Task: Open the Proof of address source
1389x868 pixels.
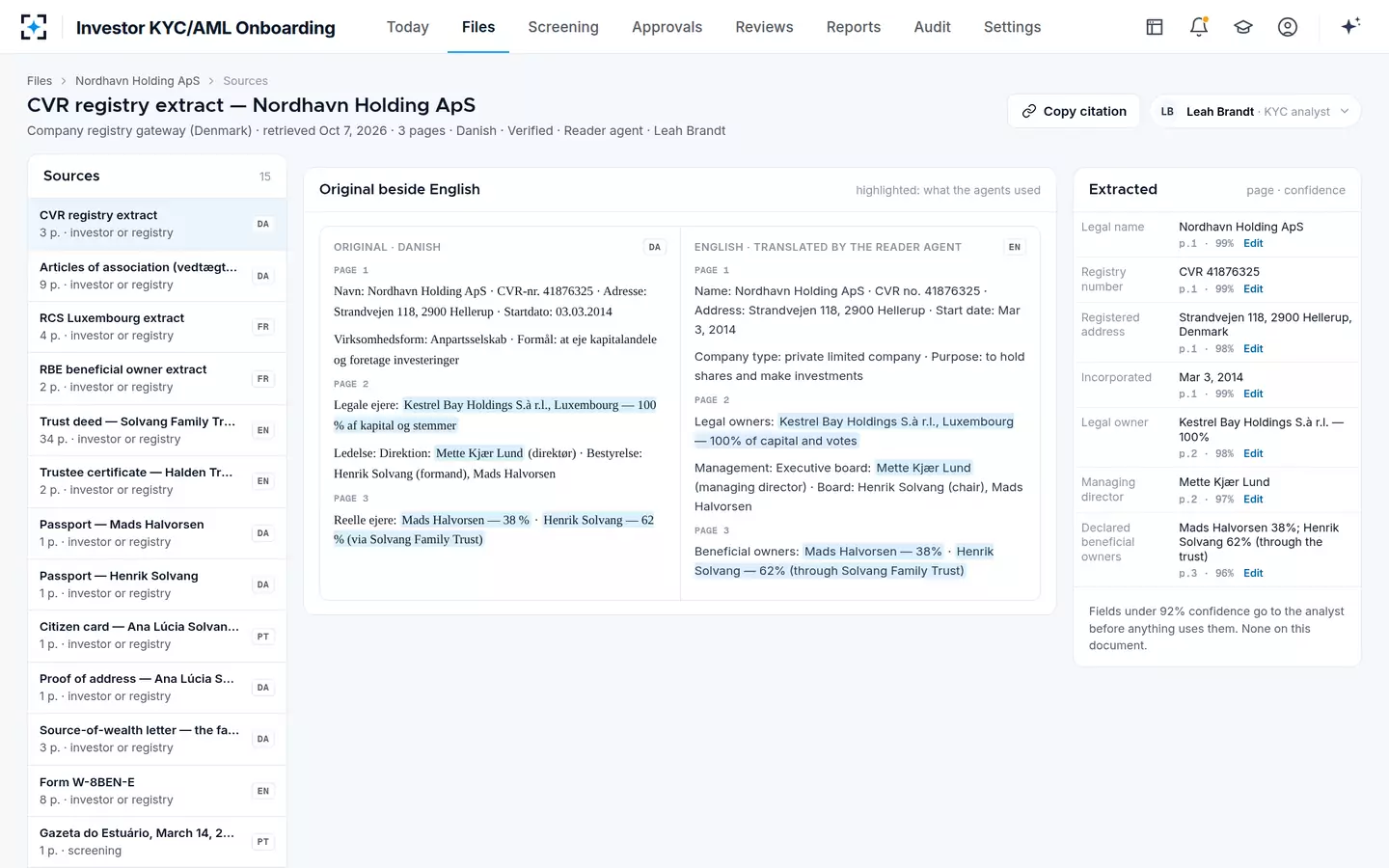Action: tap(157, 688)
